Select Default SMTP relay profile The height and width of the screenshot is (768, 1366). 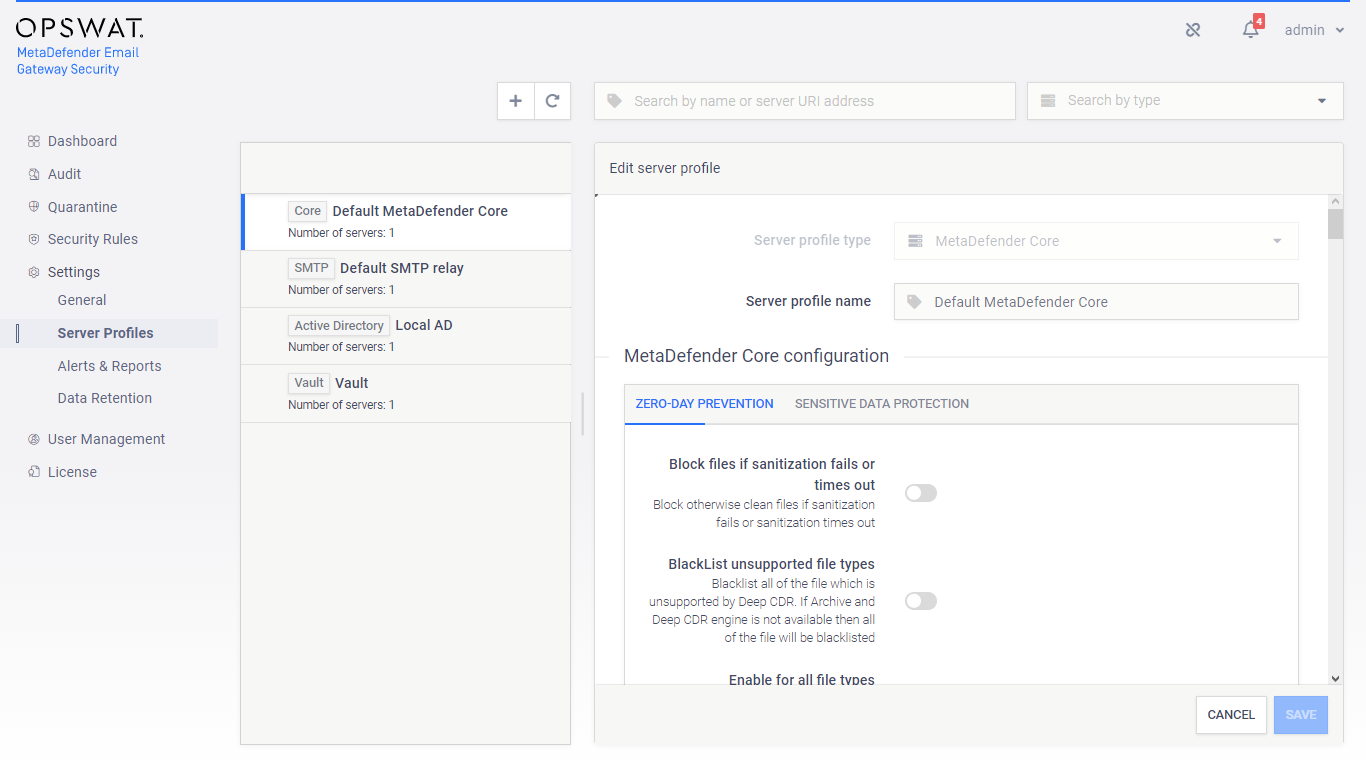point(406,279)
